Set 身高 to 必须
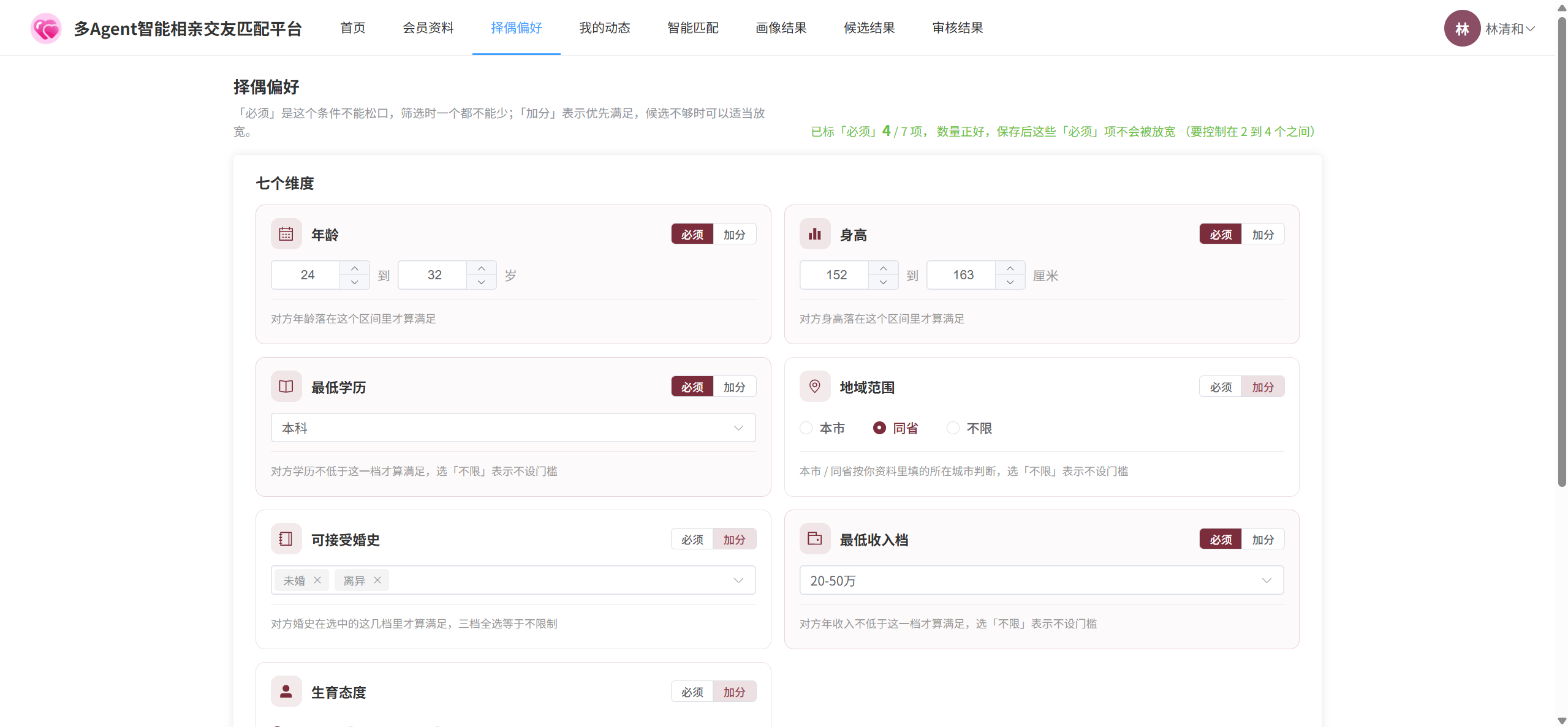Viewport: 1568px width, 727px height. [x=1221, y=235]
